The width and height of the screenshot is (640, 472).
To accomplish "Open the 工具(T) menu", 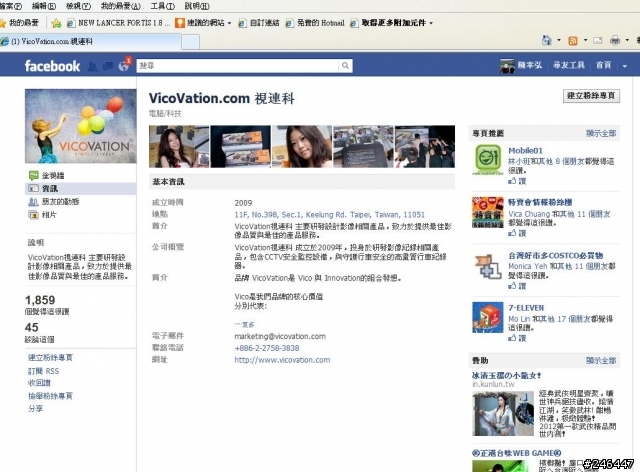I will [162, 6].
